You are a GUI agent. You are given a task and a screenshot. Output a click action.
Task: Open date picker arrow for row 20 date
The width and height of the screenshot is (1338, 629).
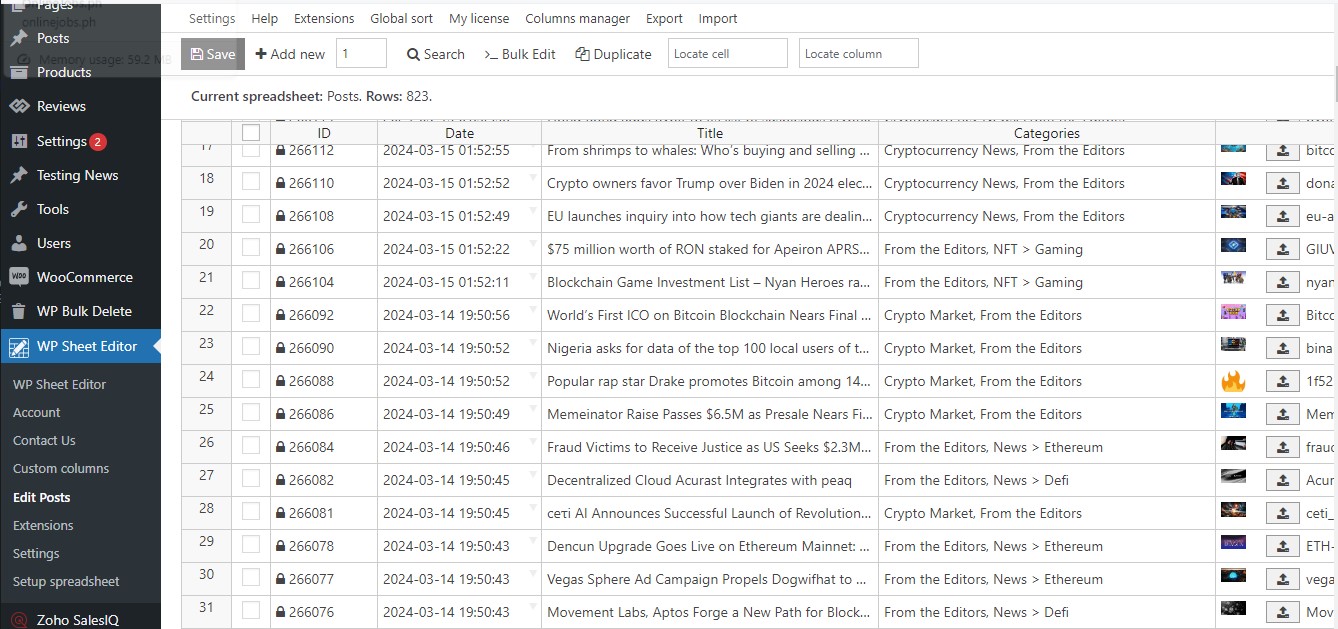coord(533,243)
